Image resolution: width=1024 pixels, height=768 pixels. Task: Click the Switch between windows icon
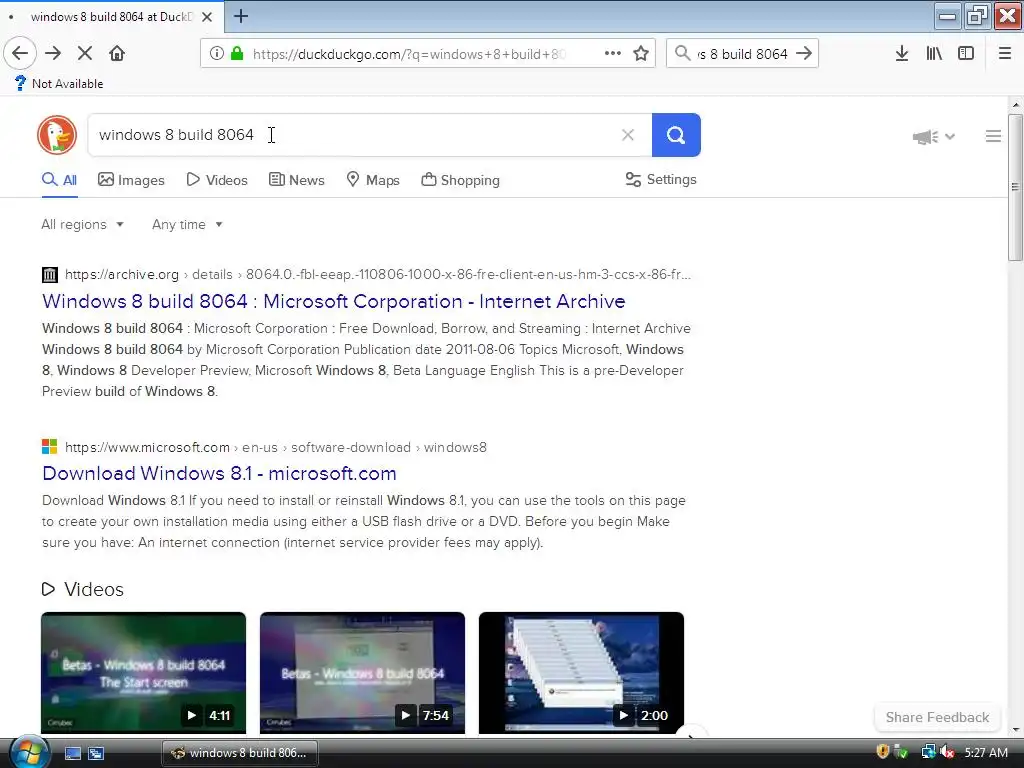point(96,753)
